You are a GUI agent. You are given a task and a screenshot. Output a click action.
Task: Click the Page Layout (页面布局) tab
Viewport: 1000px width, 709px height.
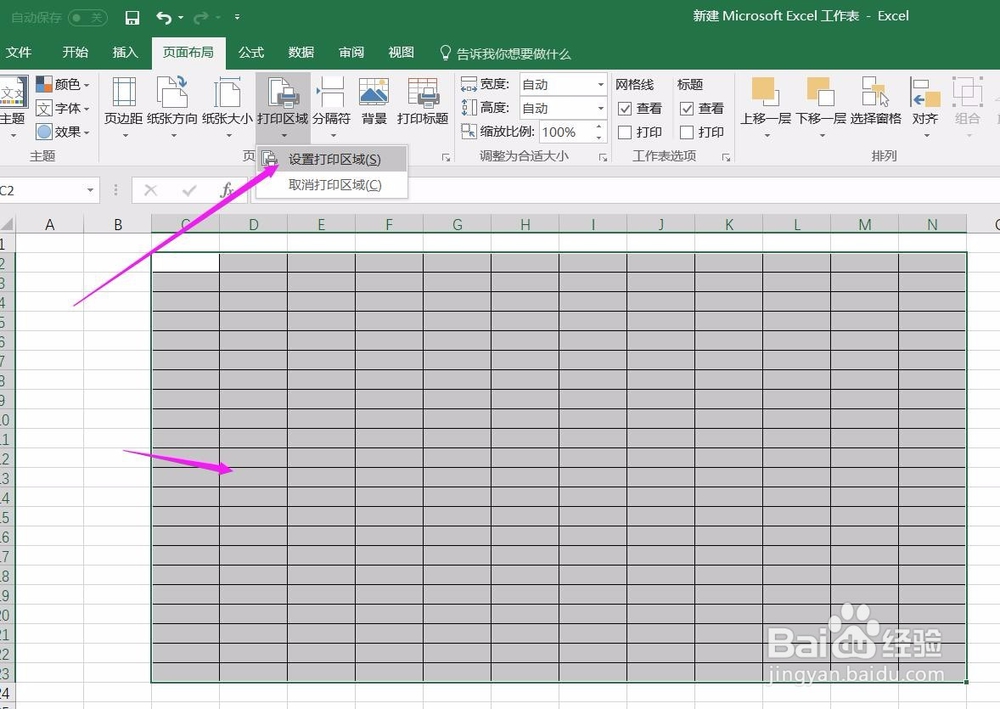188,52
